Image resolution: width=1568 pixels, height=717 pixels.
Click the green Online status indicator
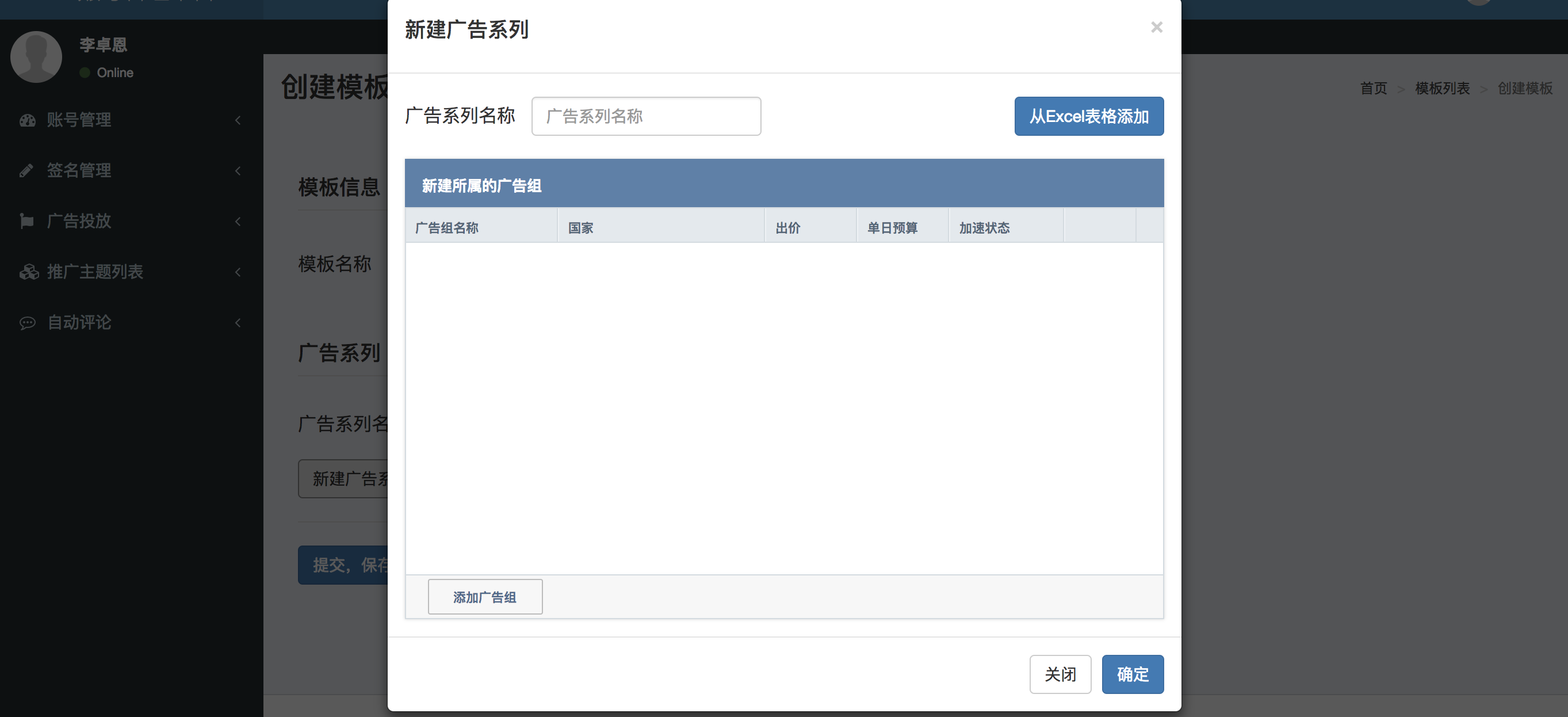pos(85,73)
